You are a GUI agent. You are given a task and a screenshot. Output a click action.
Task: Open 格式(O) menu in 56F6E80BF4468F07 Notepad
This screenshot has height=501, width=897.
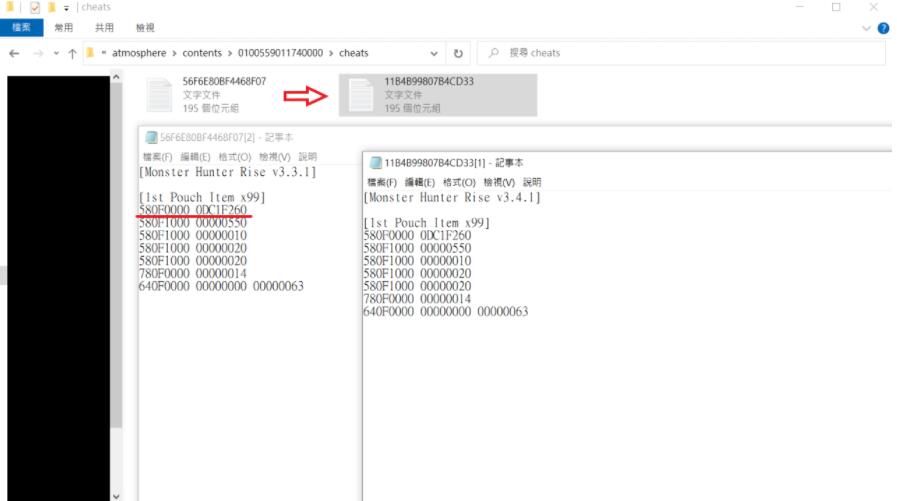tap(235, 157)
